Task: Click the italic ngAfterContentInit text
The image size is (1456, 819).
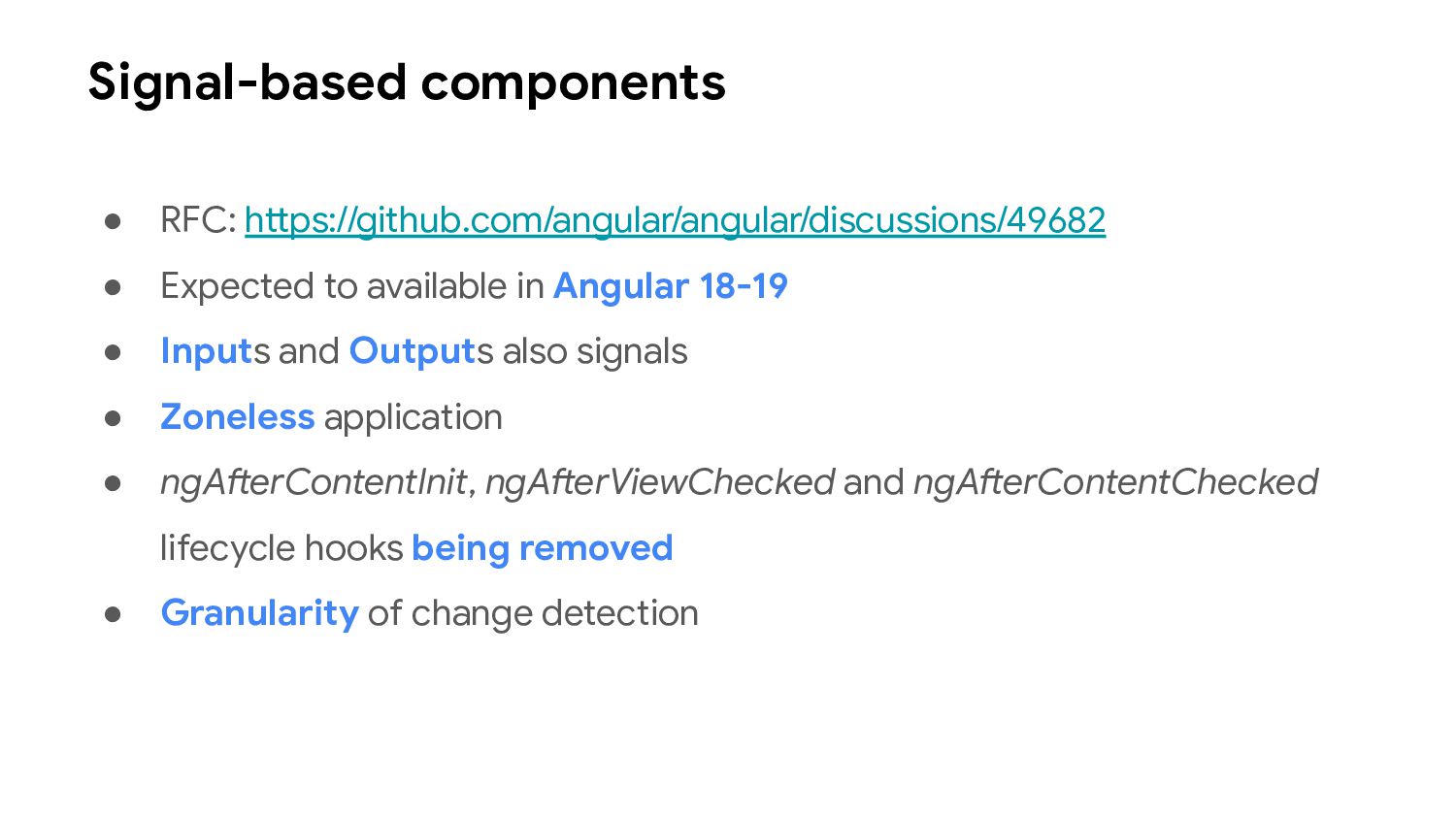Action: [x=314, y=482]
